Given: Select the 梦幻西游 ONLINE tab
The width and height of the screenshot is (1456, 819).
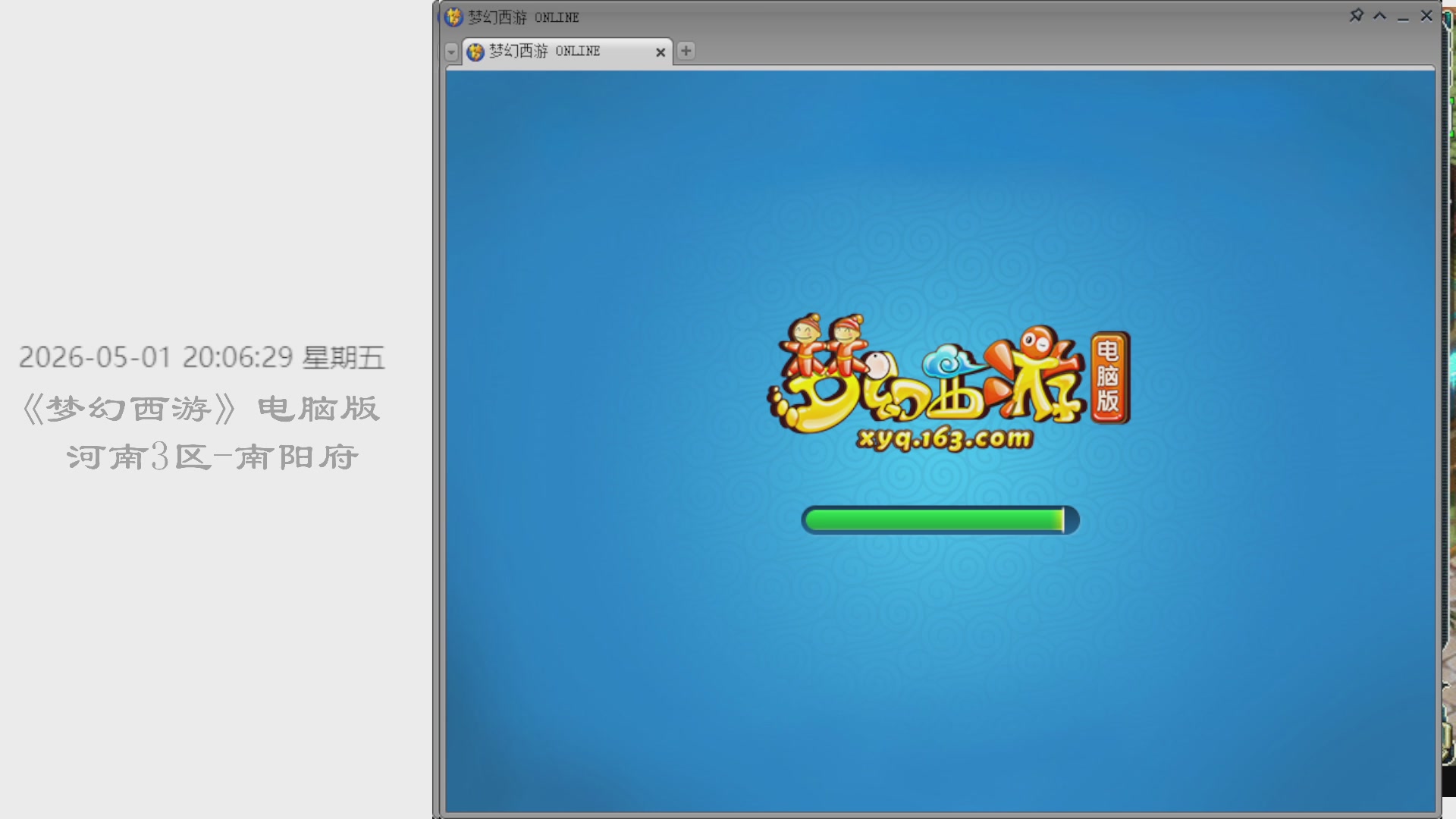Looking at the screenshot, I should (x=567, y=52).
